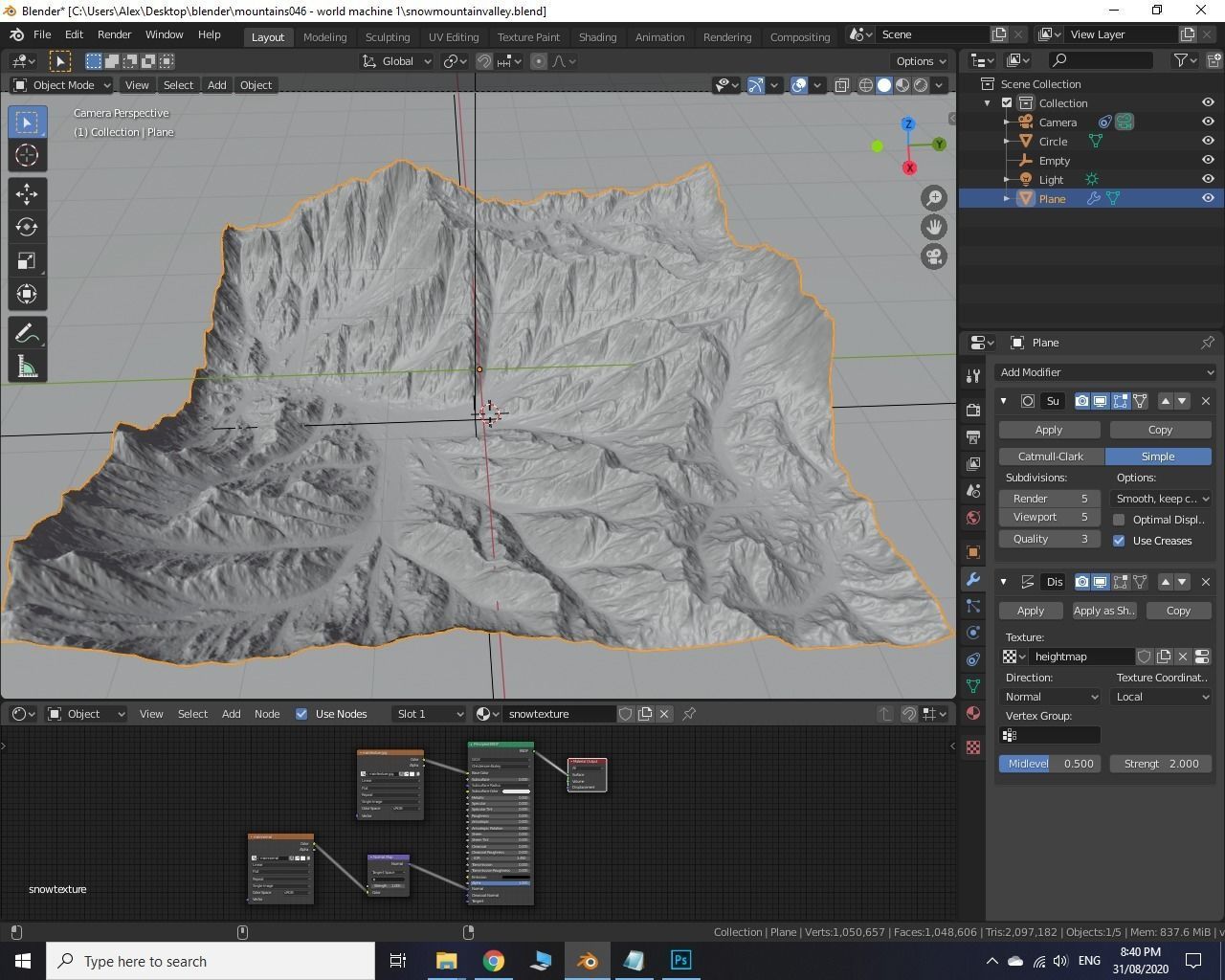Toggle X-ray mode in viewport header

(x=842, y=85)
